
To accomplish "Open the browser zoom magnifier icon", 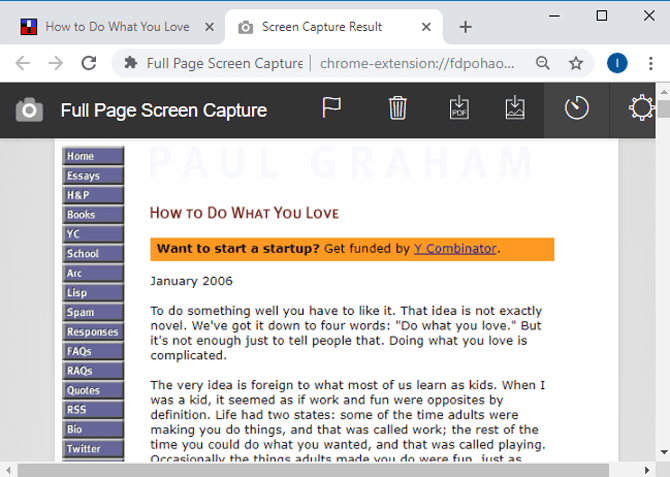I will [x=543, y=63].
